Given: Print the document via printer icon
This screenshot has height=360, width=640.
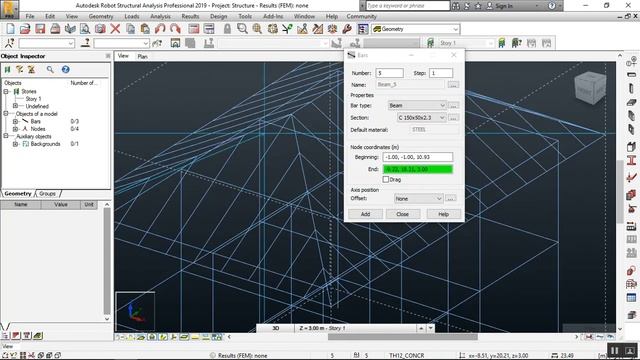Looking at the screenshot, I should [x=55, y=29].
